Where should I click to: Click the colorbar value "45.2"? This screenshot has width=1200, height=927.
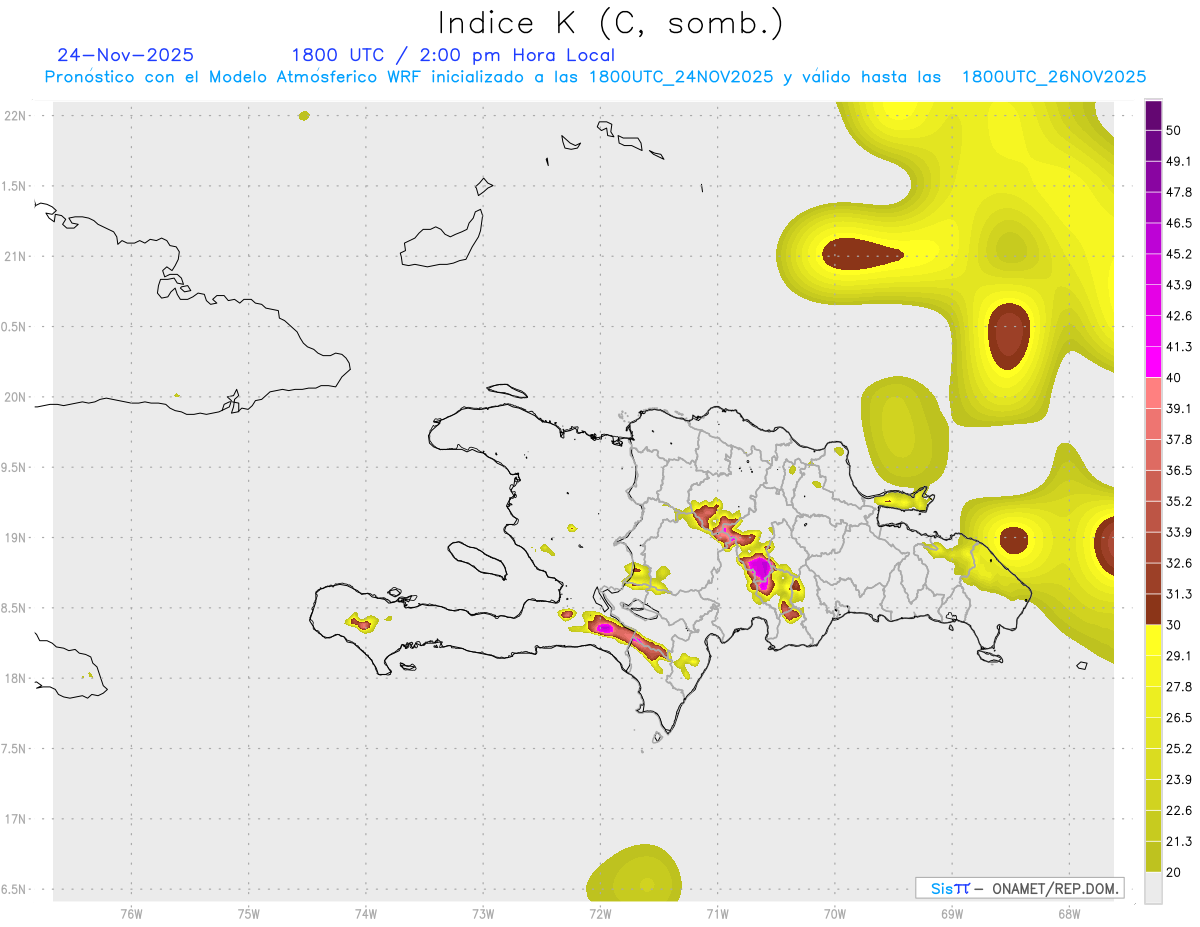[x=1179, y=254]
